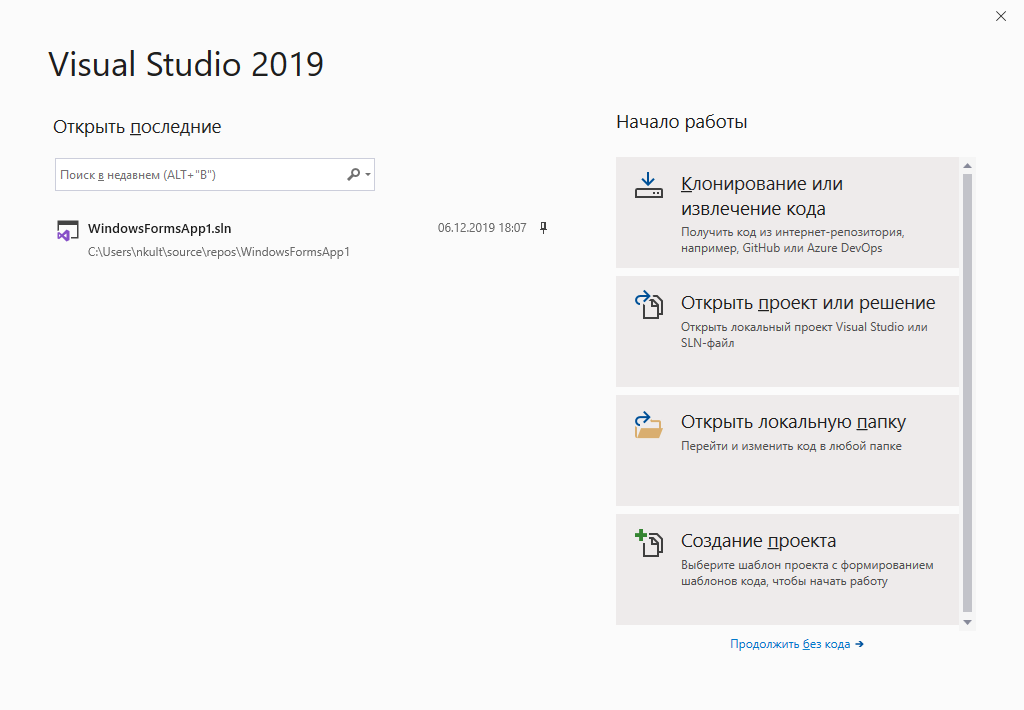Close the Visual Studio start window
The width and height of the screenshot is (1024, 710).
point(1001,16)
